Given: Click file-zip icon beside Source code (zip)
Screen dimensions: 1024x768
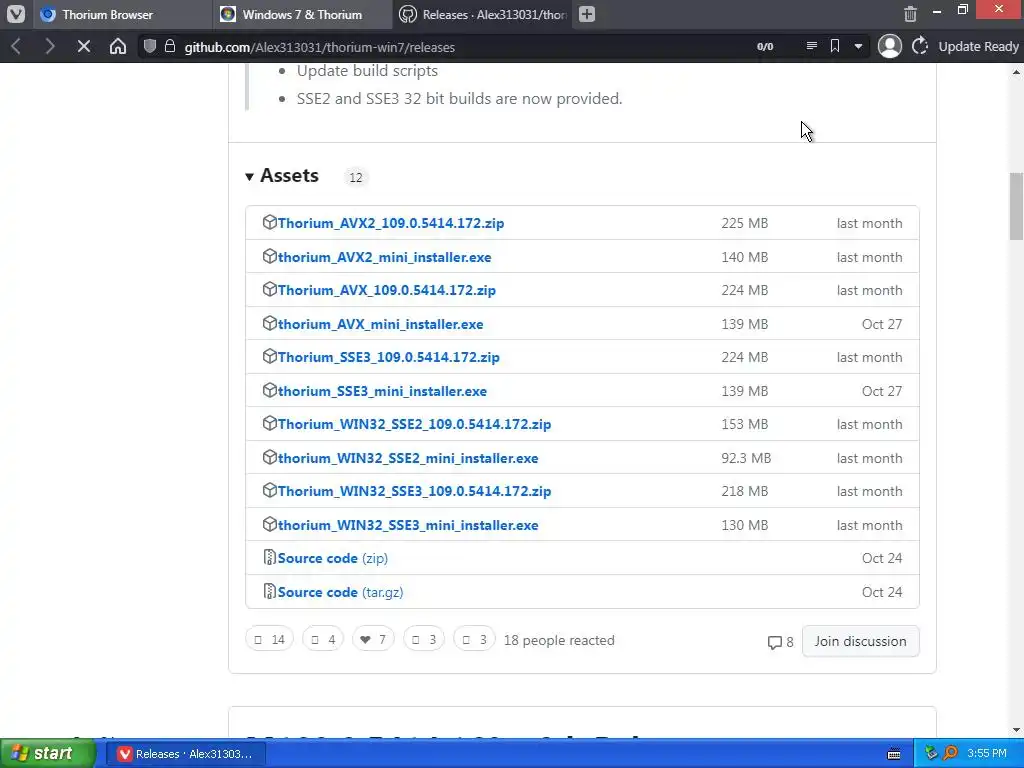Looking at the screenshot, I should point(269,557).
